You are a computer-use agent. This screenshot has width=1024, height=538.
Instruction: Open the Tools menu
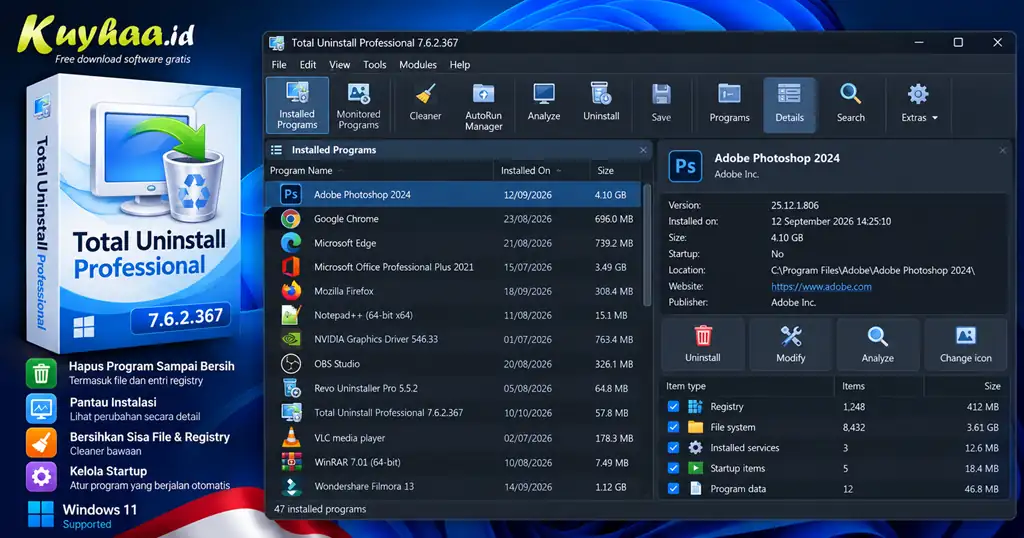click(x=375, y=65)
